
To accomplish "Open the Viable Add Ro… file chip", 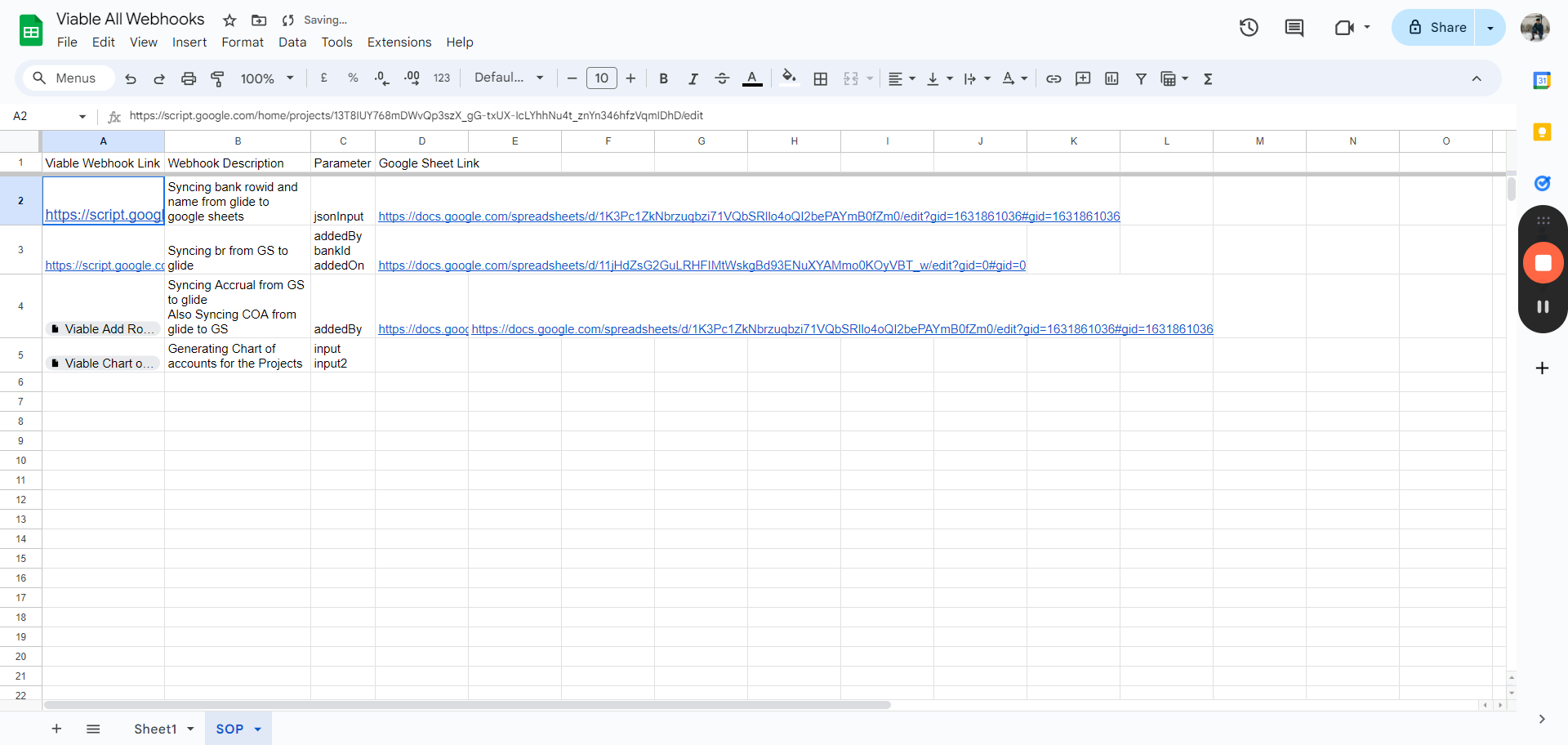I will pos(103,329).
